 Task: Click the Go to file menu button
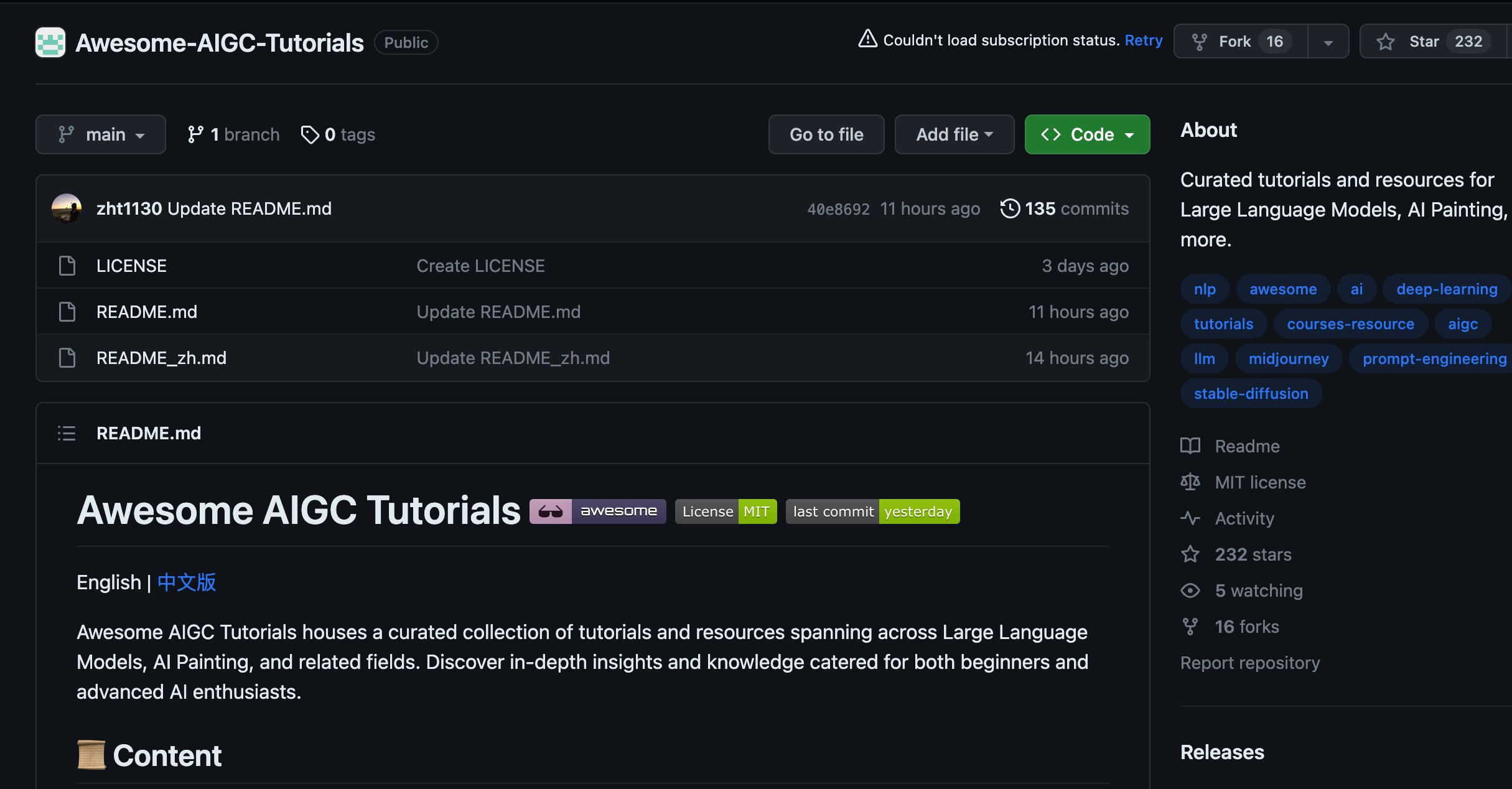825,134
